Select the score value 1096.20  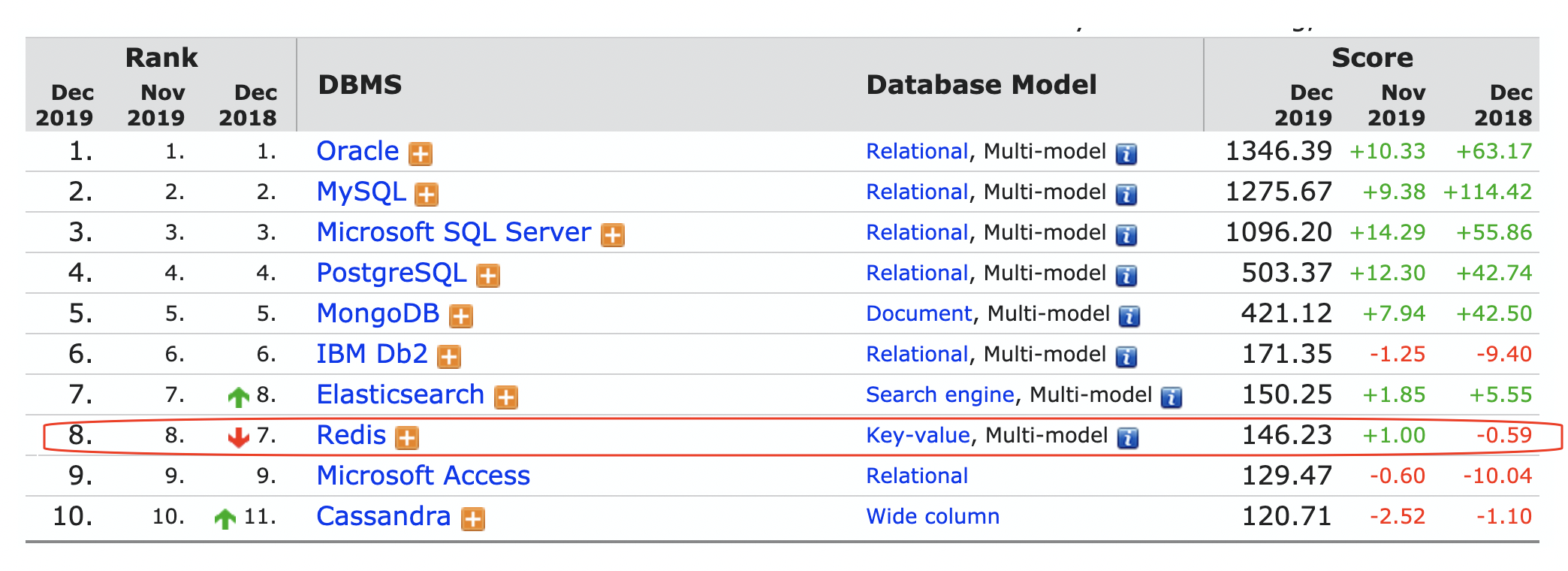coord(1279,233)
